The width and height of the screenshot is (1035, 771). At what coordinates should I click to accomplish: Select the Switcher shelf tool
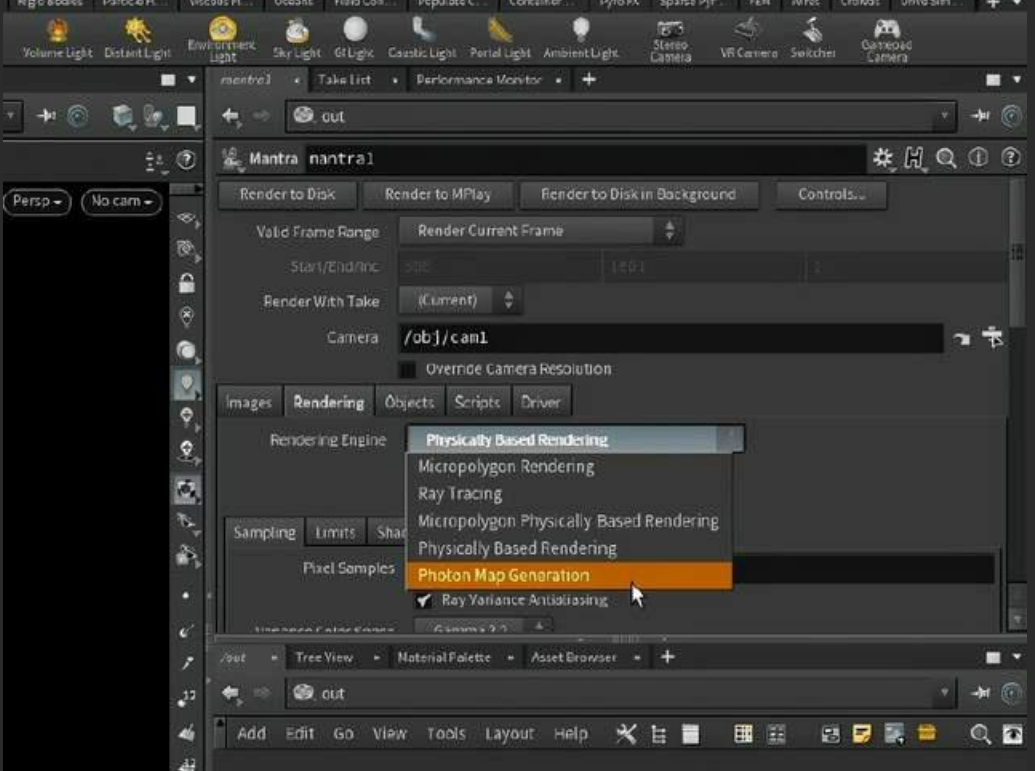[x=813, y=39]
